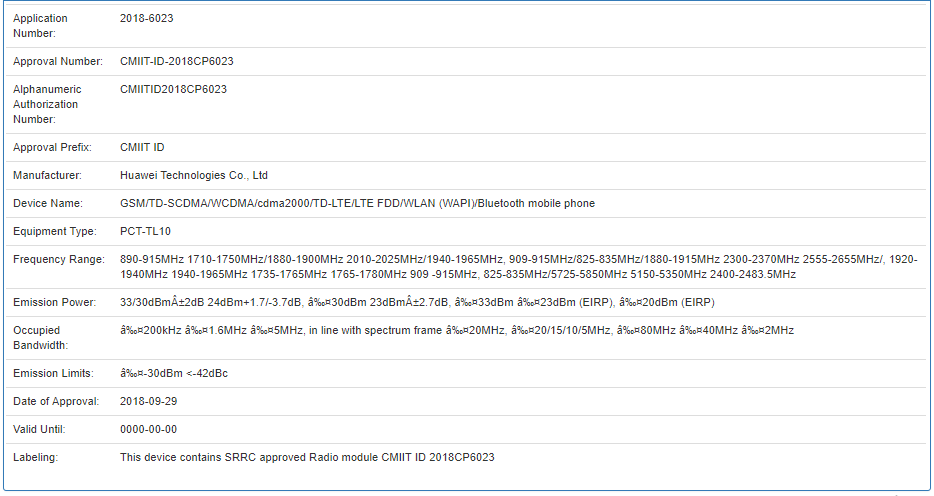Select valid until value 0000-00-00
Image resolution: width=934 pixels, height=496 pixels.
point(148,429)
